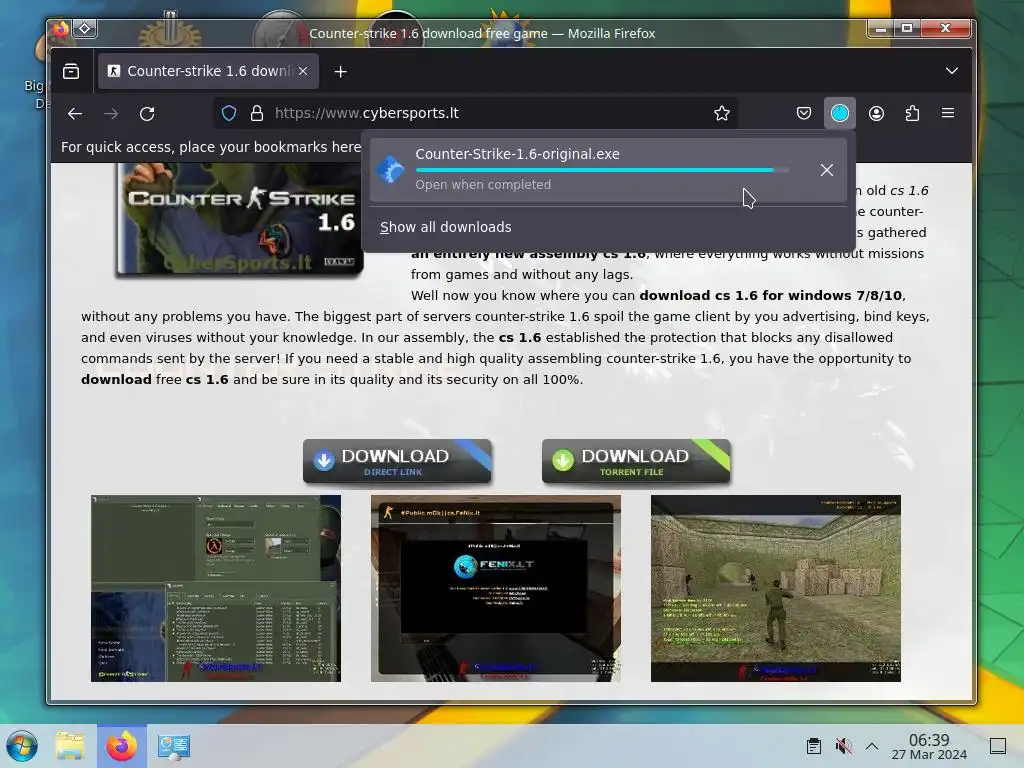Show all downloads

point(445,227)
